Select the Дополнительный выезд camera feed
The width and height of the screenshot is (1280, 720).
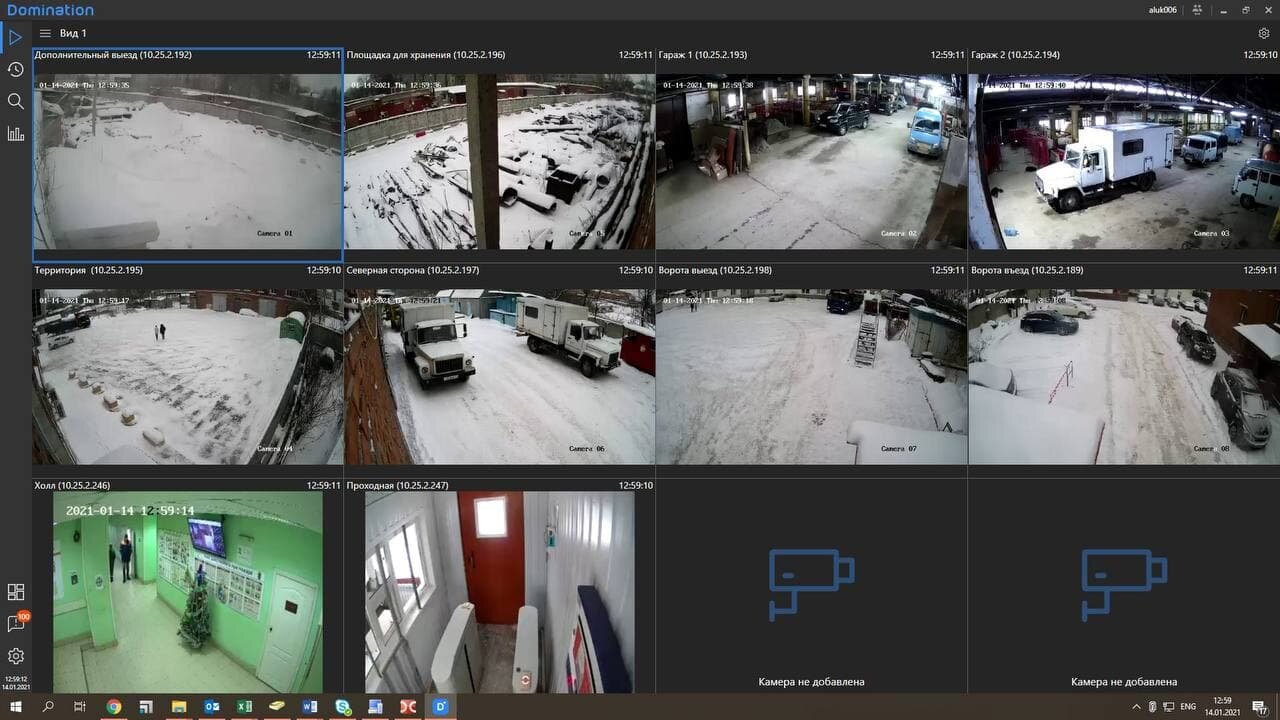coord(188,161)
